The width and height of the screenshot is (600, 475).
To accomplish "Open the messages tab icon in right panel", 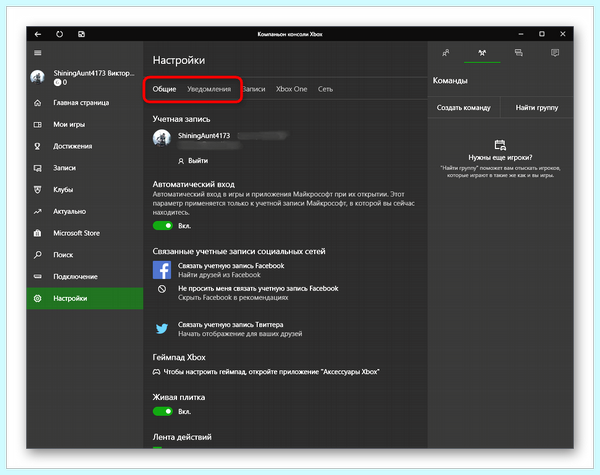I will point(518,53).
